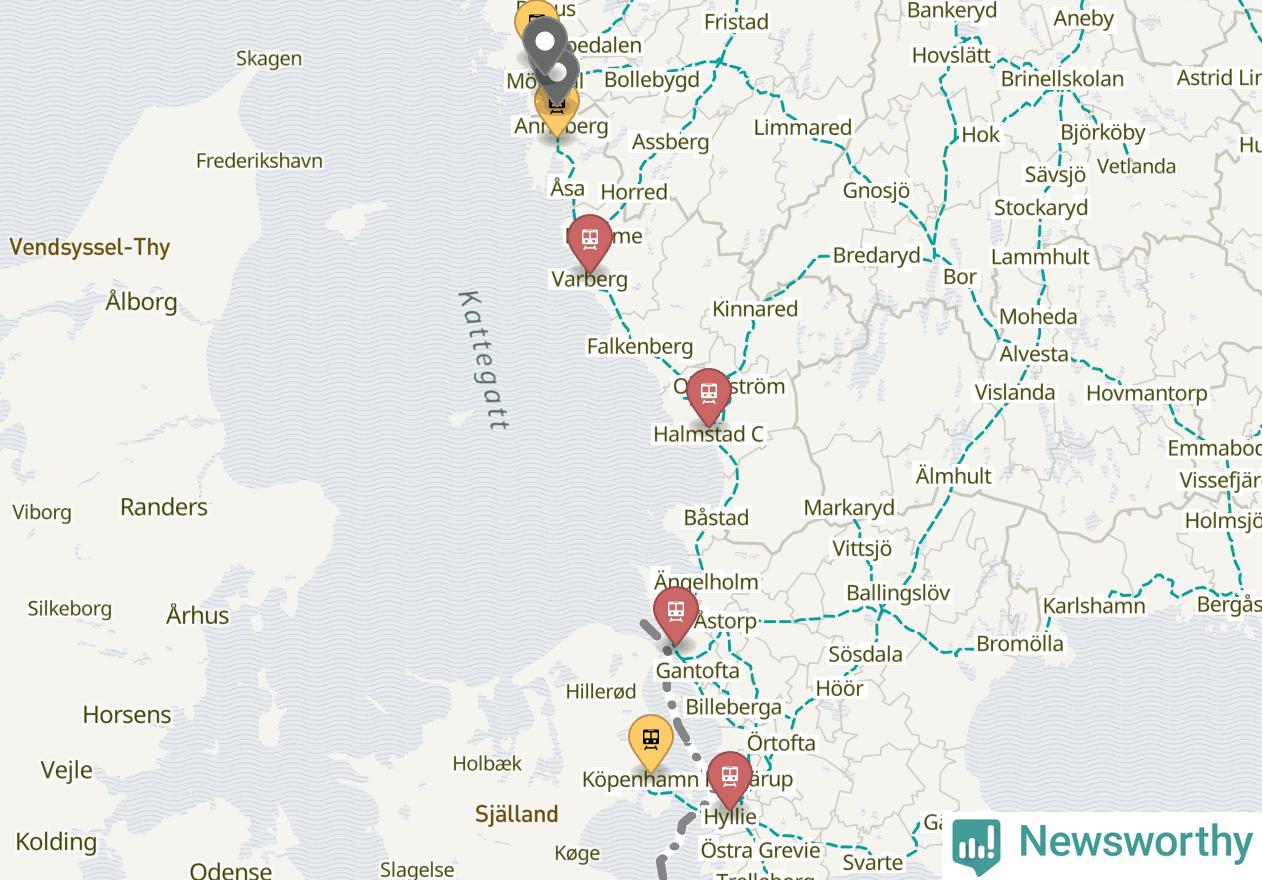Click the Älmhult town label
Screen dimensions: 1262x880
pyautogui.click(x=954, y=476)
